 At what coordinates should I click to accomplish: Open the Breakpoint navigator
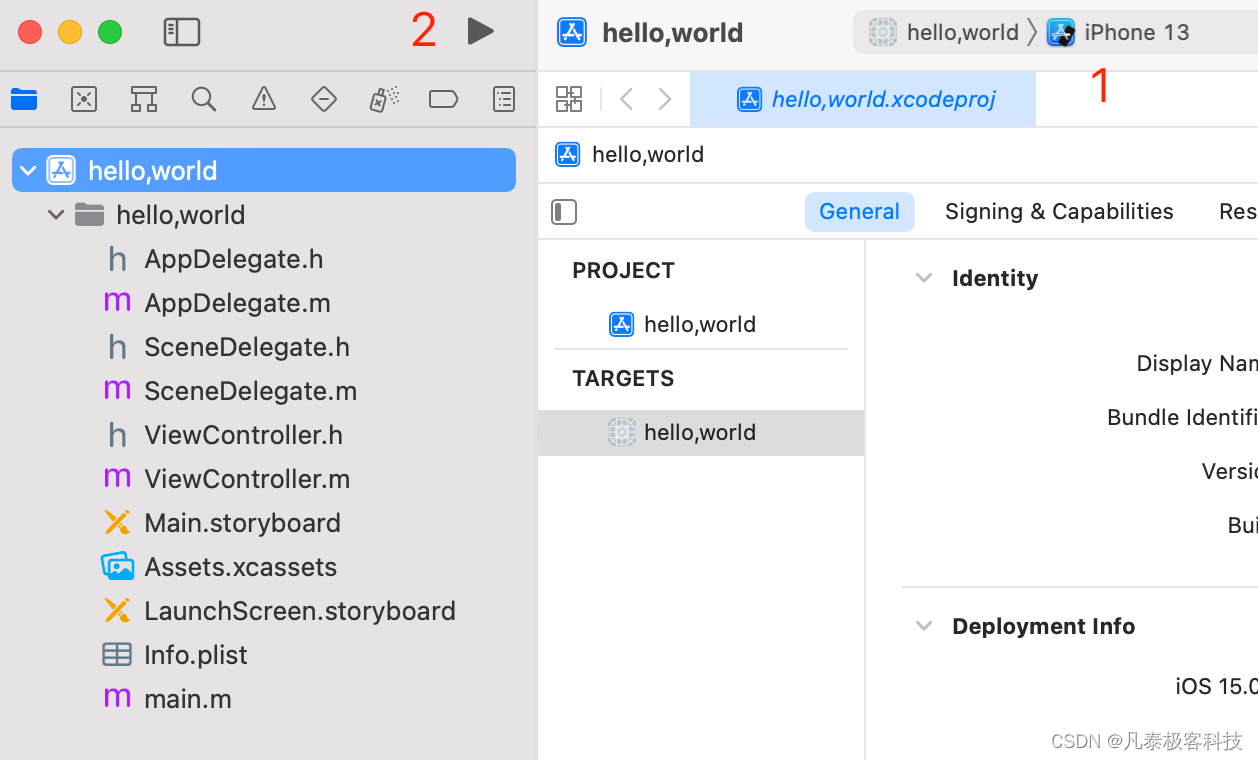click(443, 99)
